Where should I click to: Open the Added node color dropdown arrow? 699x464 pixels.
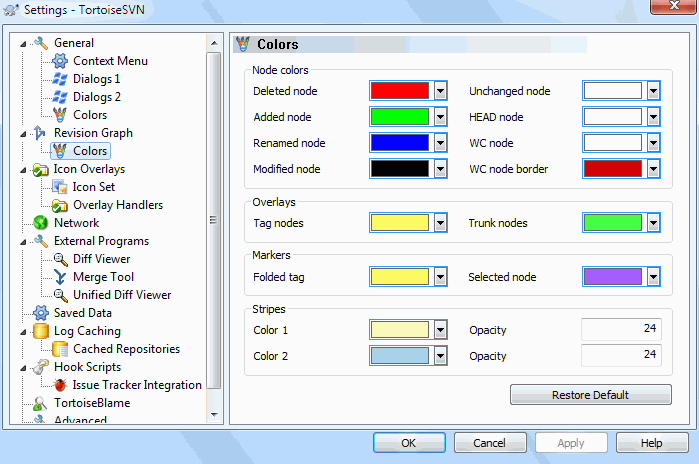440,117
